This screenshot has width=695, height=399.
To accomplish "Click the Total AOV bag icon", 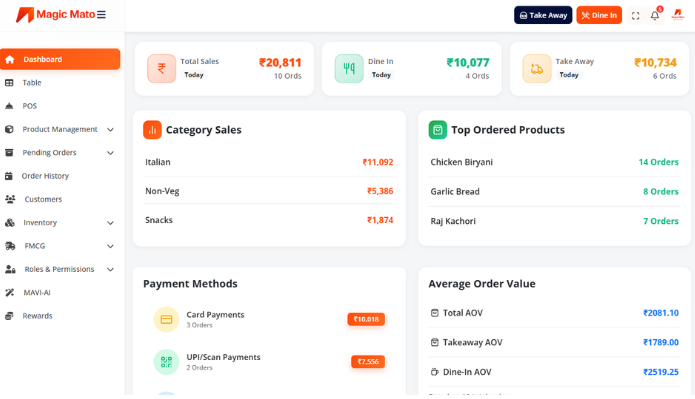I will pos(434,313).
